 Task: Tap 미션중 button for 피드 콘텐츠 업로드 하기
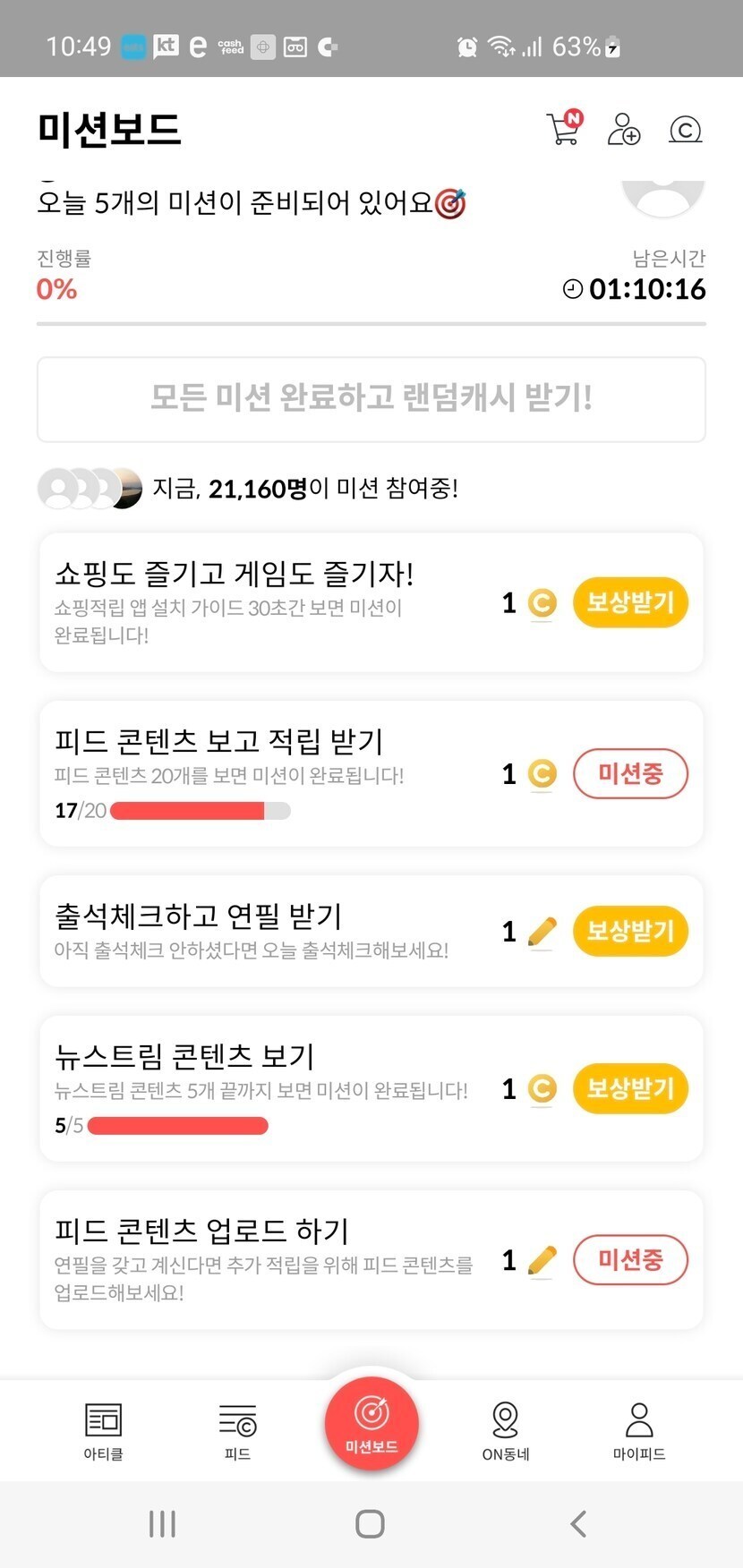pyautogui.click(x=630, y=1260)
